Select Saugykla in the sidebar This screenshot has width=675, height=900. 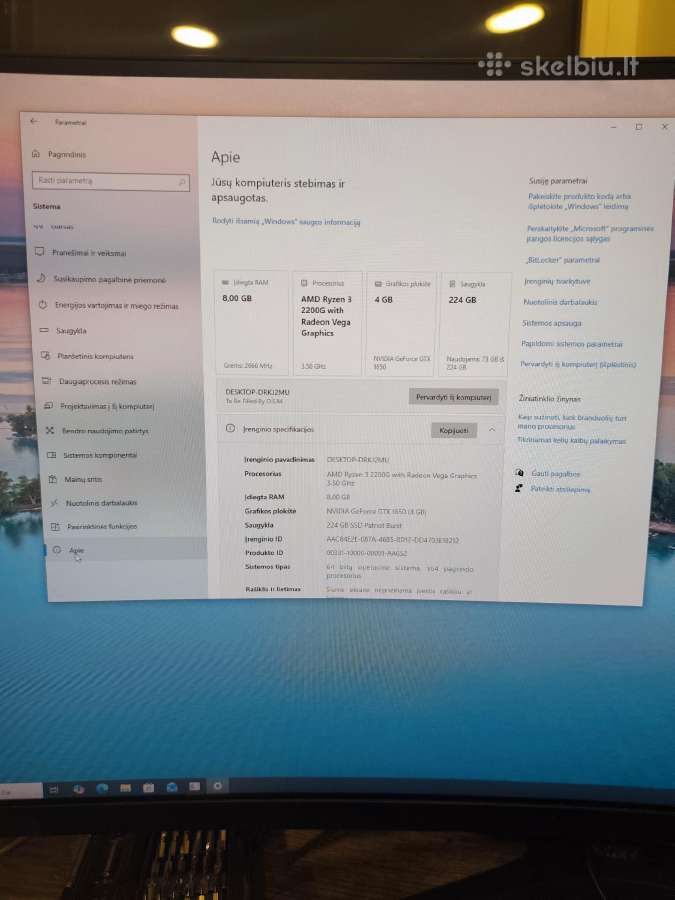(x=71, y=331)
